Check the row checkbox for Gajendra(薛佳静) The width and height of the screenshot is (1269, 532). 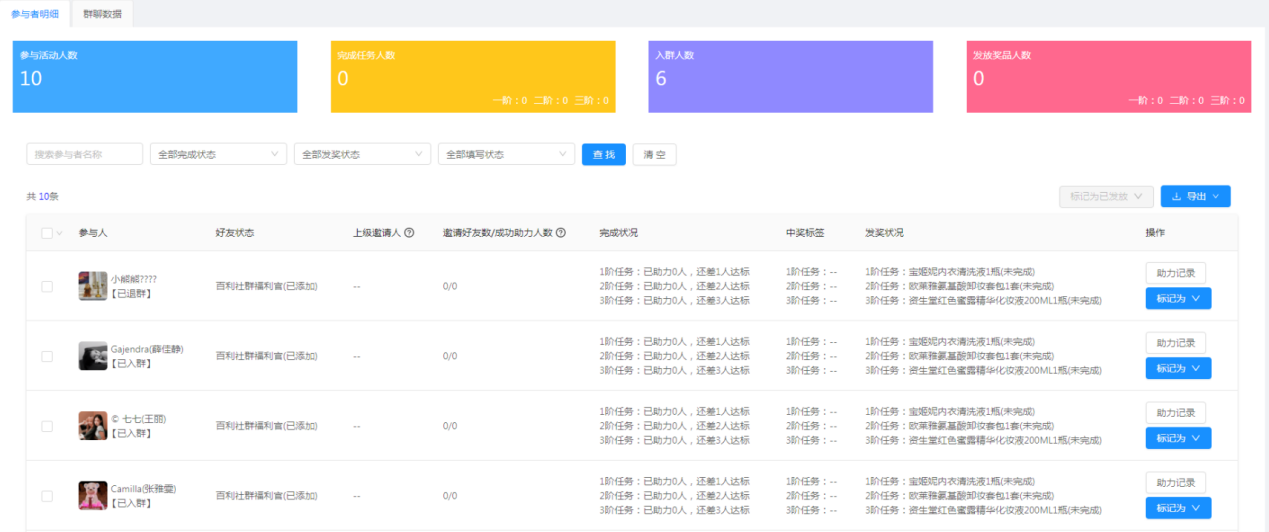[x=47, y=356]
